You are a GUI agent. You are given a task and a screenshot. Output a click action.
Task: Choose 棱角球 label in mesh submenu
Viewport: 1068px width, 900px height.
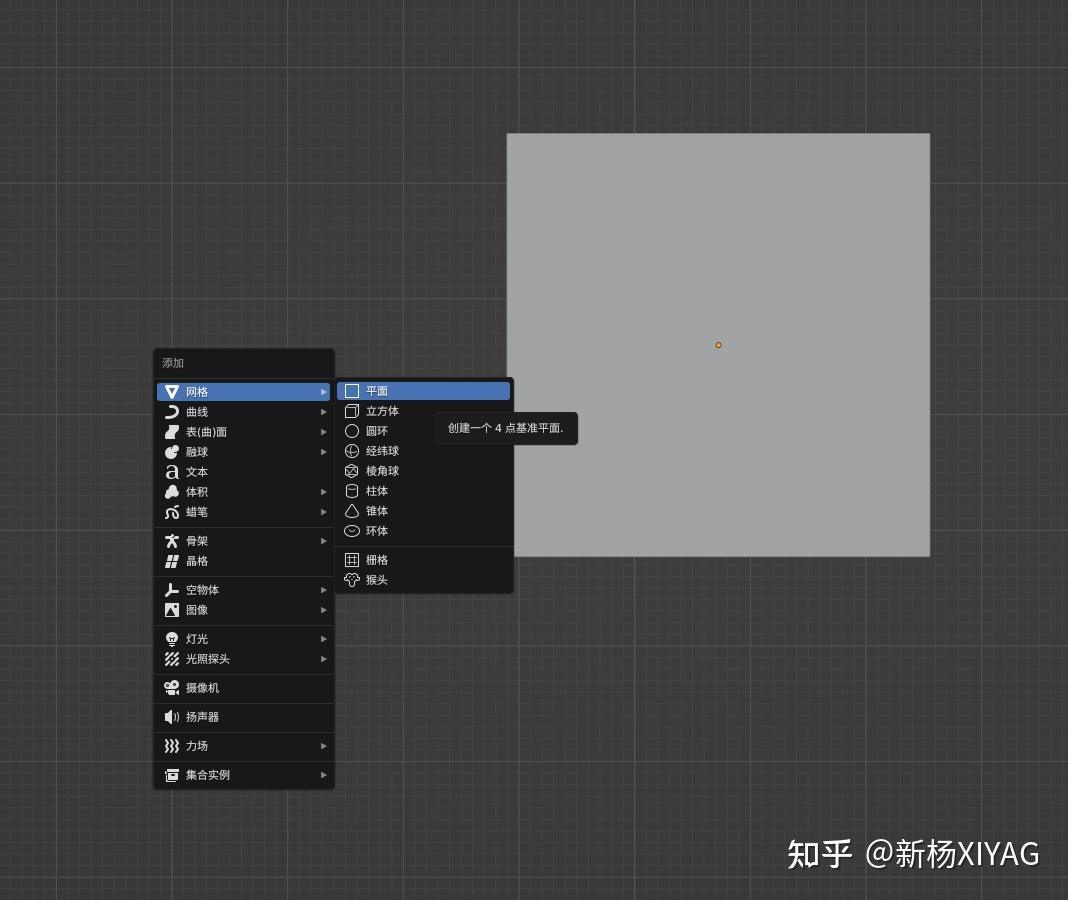pyautogui.click(x=382, y=471)
